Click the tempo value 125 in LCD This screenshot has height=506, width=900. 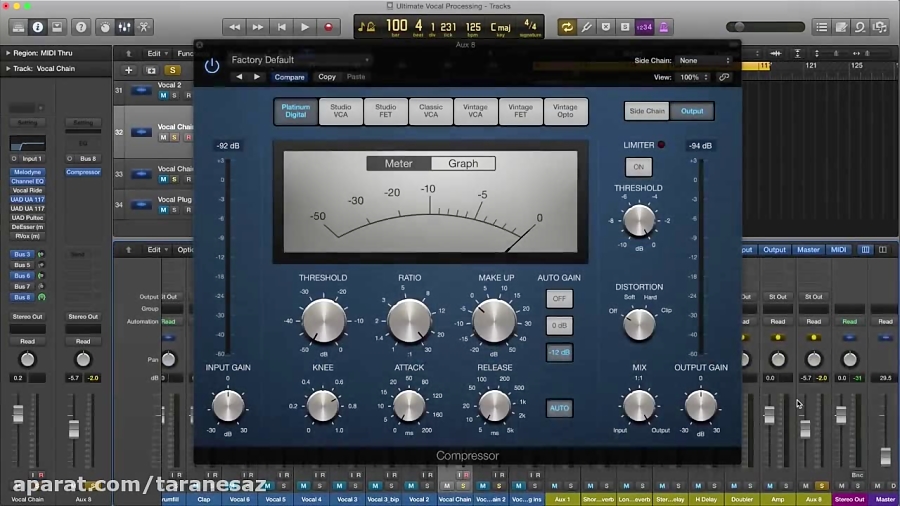pos(474,27)
